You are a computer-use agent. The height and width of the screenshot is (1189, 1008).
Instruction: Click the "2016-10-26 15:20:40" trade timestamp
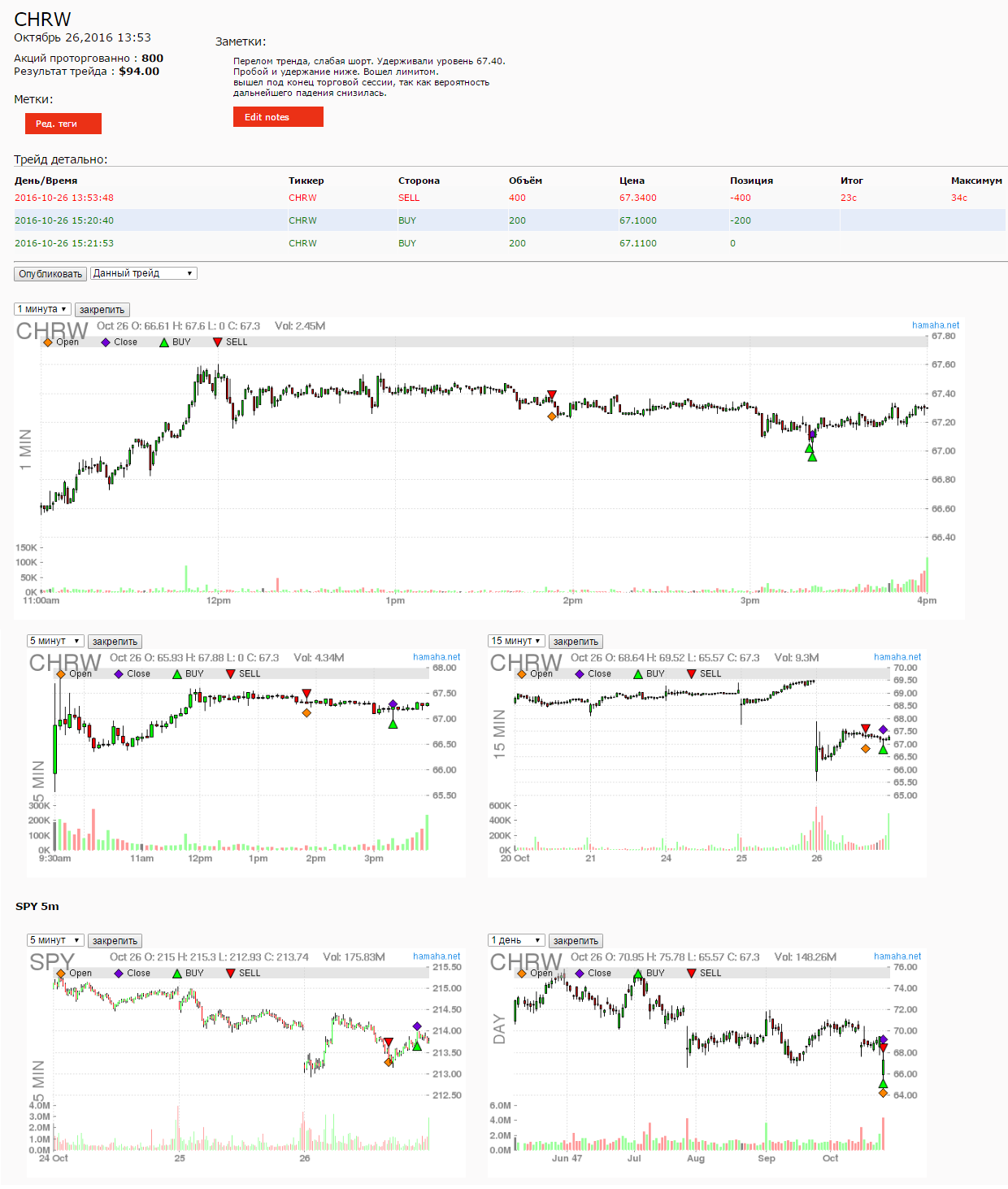click(64, 220)
